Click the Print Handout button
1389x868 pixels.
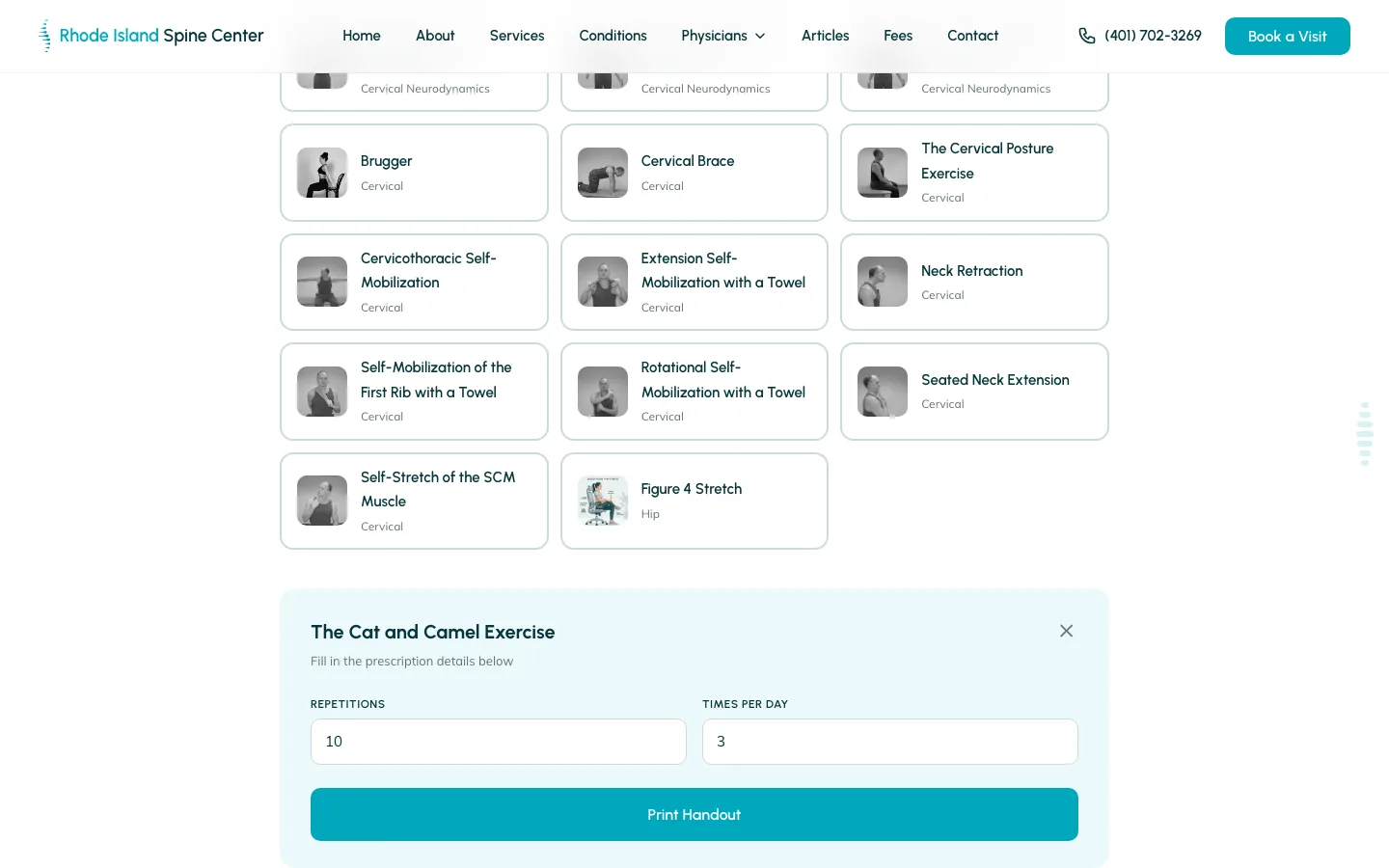tap(694, 814)
